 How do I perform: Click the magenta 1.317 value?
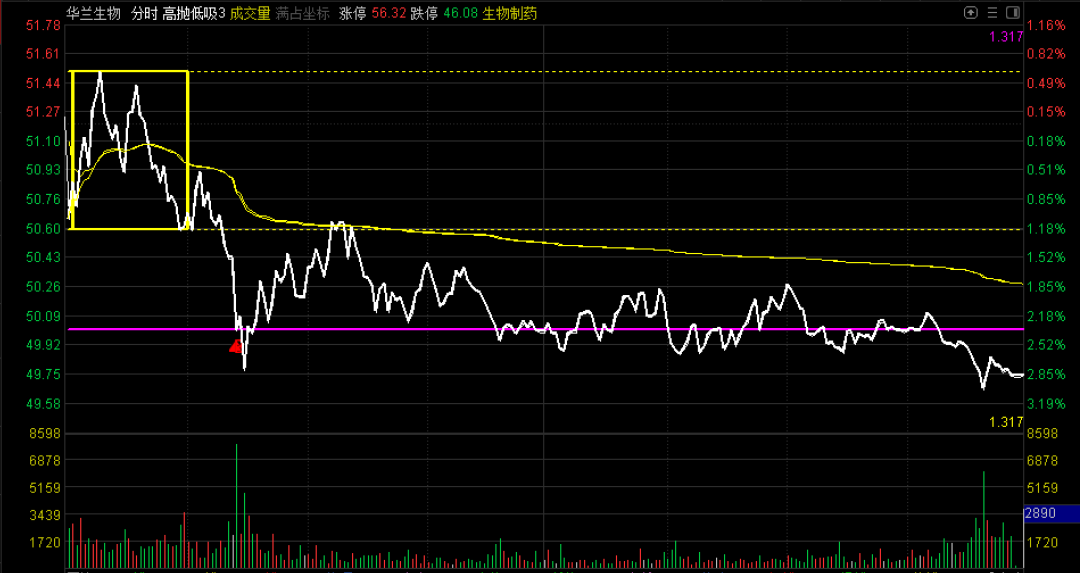pyautogui.click(x=1006, y=37)
